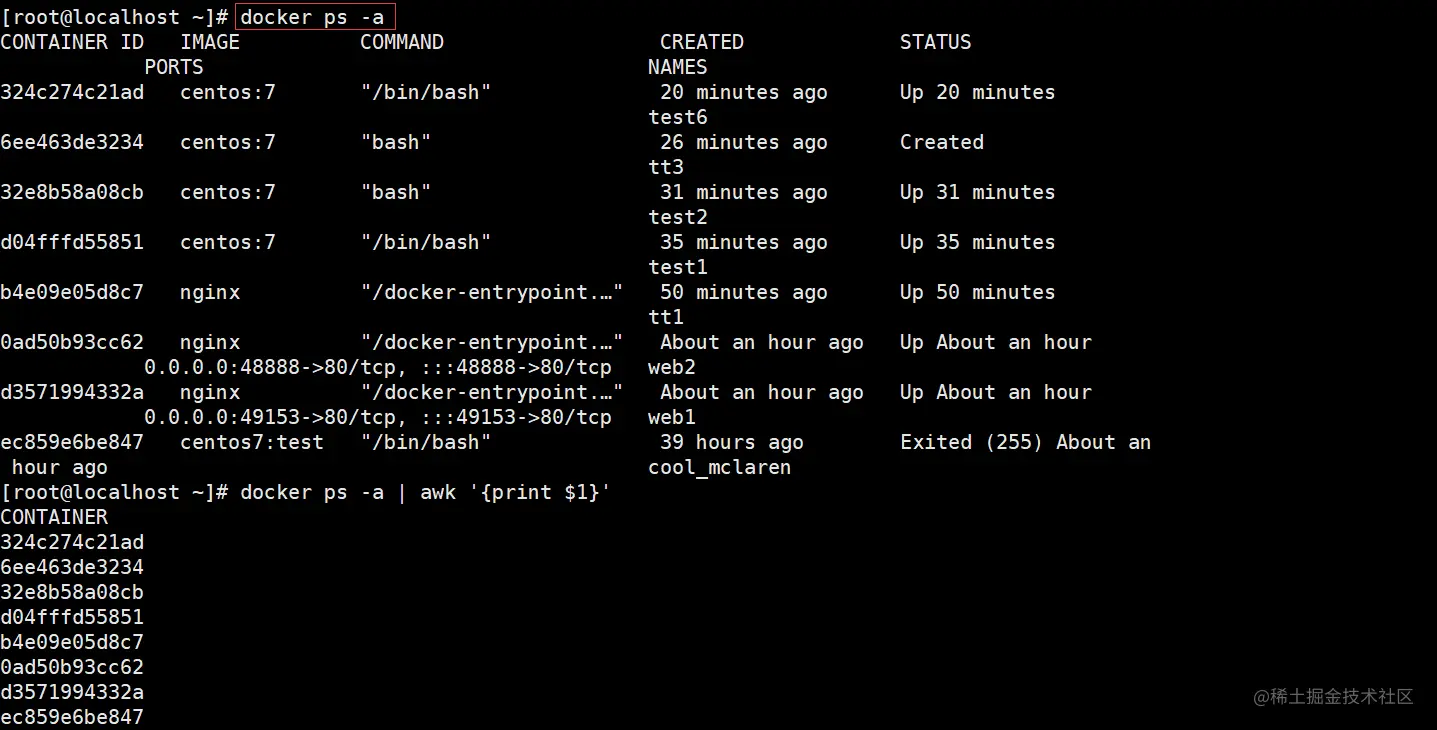Screen dimensions: 1437x730
Task: Click the awk '{print $1}' command text
Action: click(x=516, y=492)
